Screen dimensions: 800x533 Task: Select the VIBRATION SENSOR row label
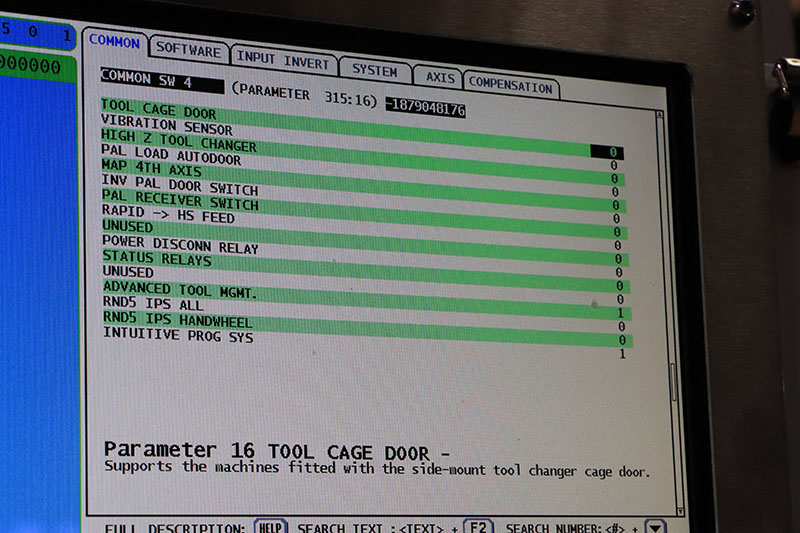coord(167,124)
